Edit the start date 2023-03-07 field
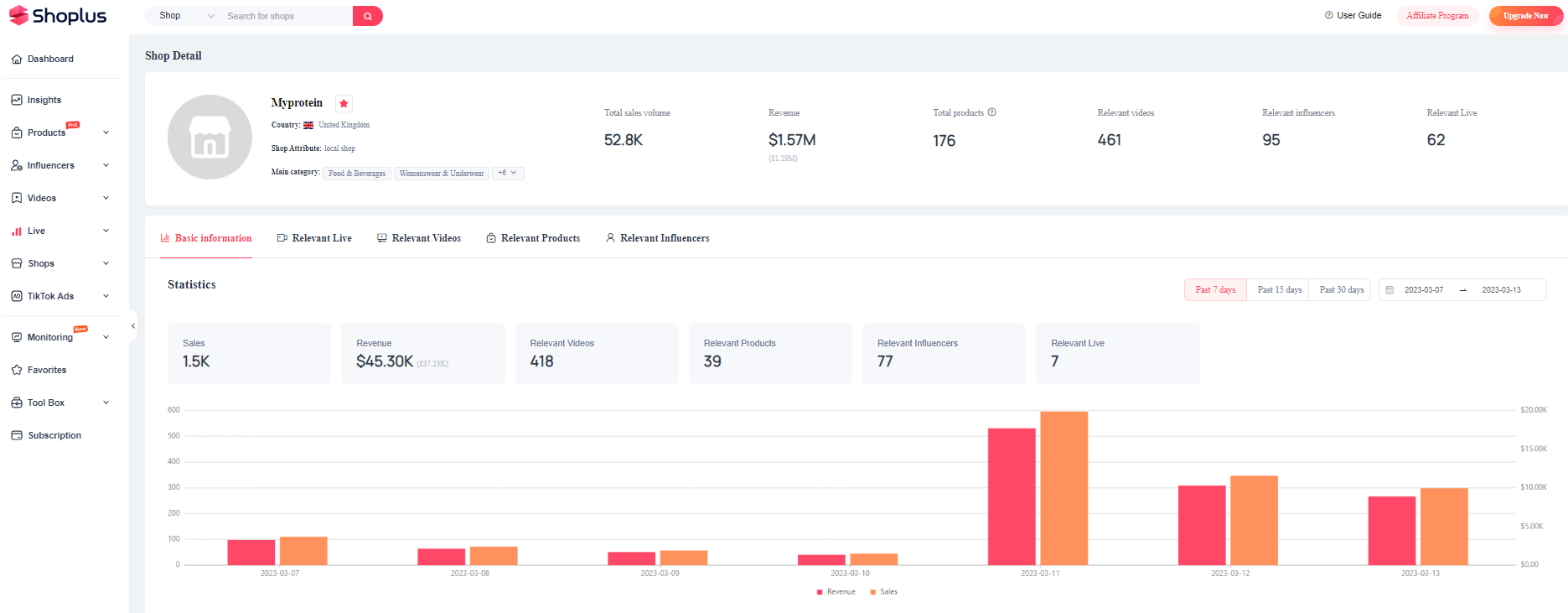Viewport: 1568px width, 613px height. click(x=1424, y=290)
